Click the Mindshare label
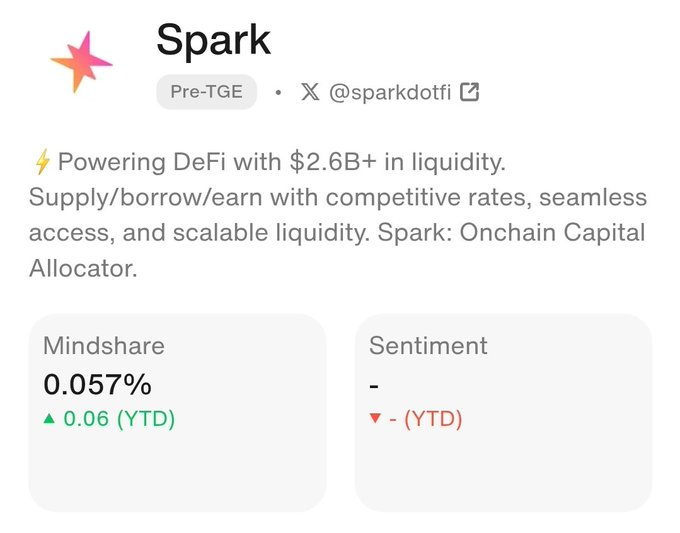680x533 pixels. pyautogui.click(x=104, y=346)
